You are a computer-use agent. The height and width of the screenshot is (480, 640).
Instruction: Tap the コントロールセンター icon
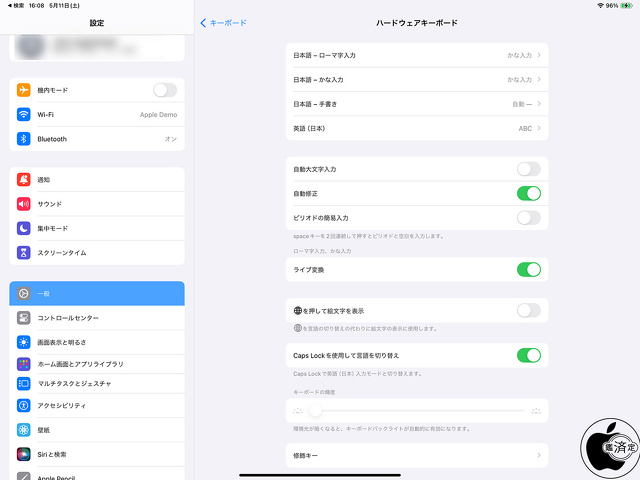[x=24, y=318]
